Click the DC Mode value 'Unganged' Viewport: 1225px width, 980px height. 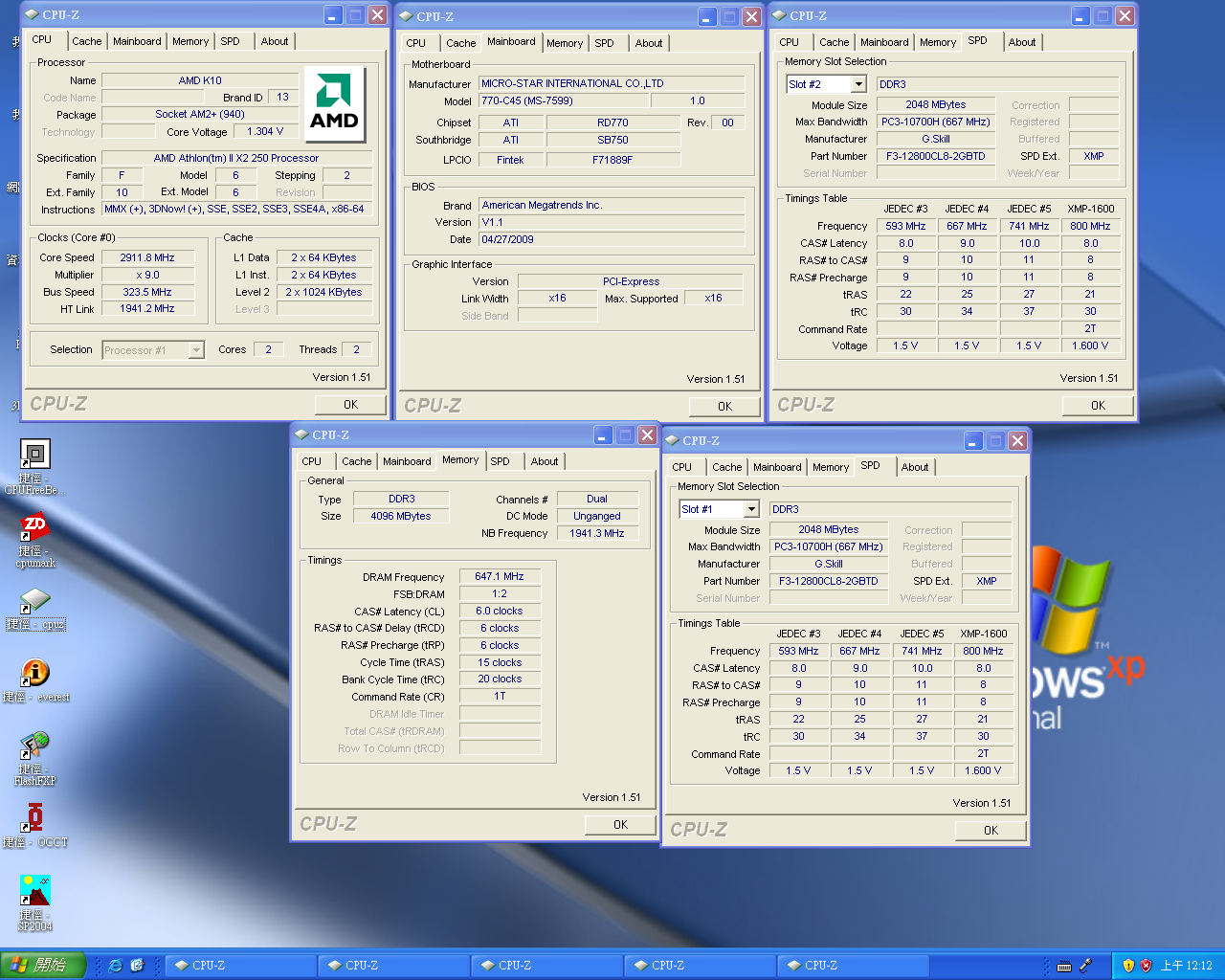pos(597,516)
